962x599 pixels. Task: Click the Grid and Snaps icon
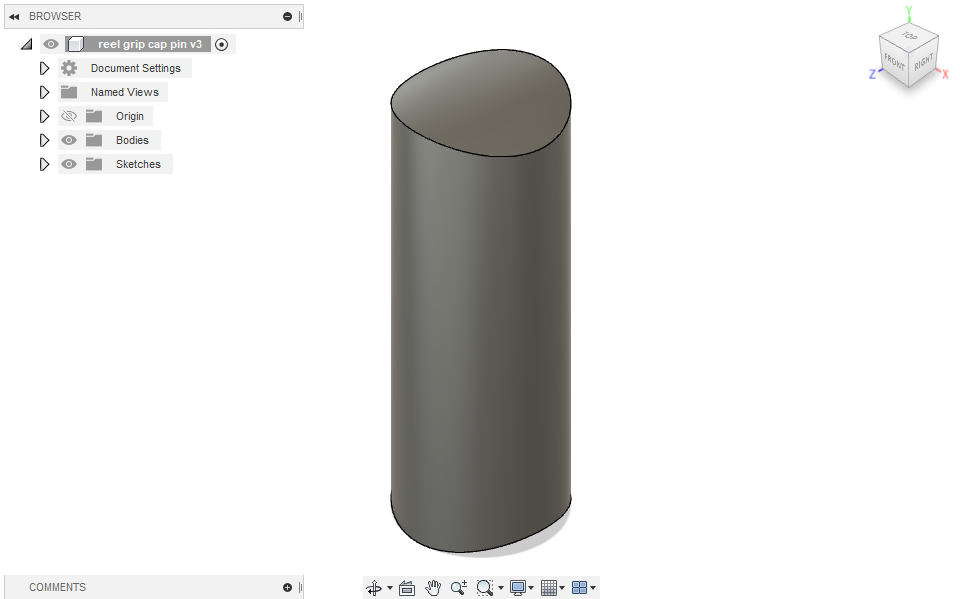549,588
